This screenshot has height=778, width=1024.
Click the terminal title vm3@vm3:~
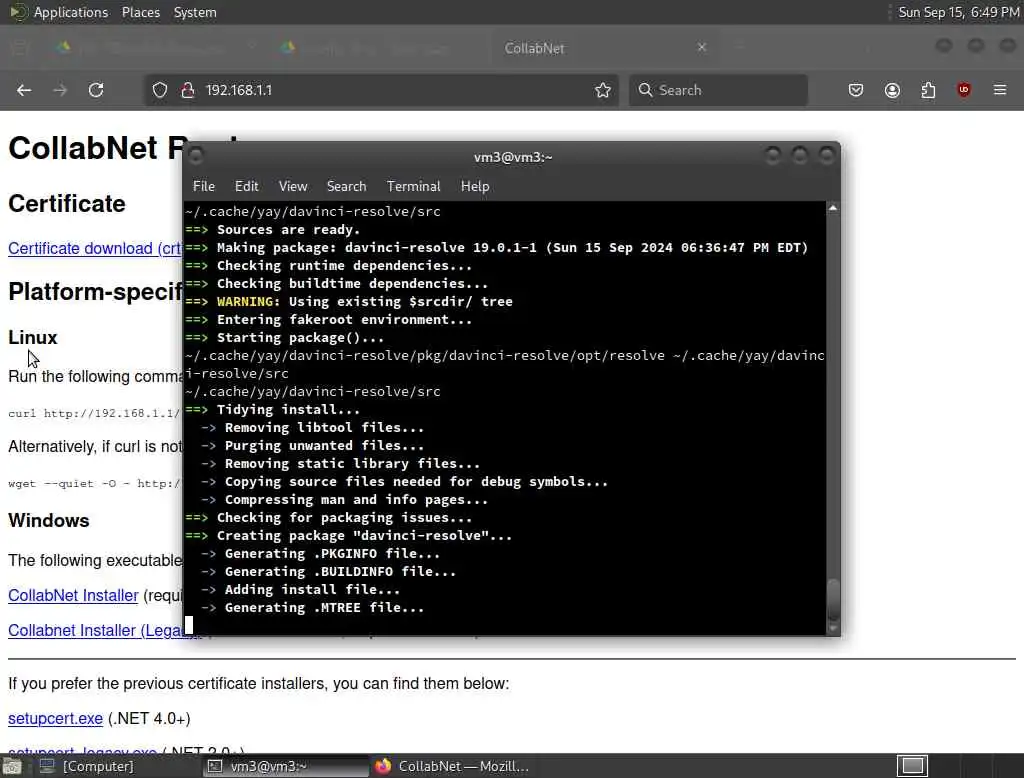coord(513,157)
